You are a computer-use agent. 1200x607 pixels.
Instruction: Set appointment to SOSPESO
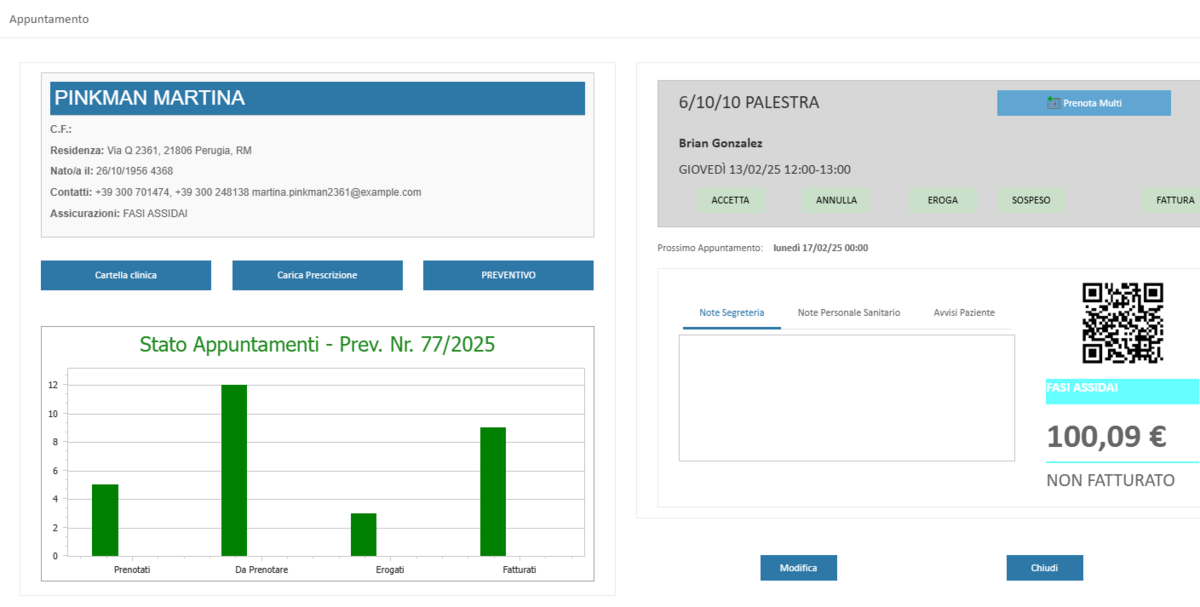click(1031, 200)
